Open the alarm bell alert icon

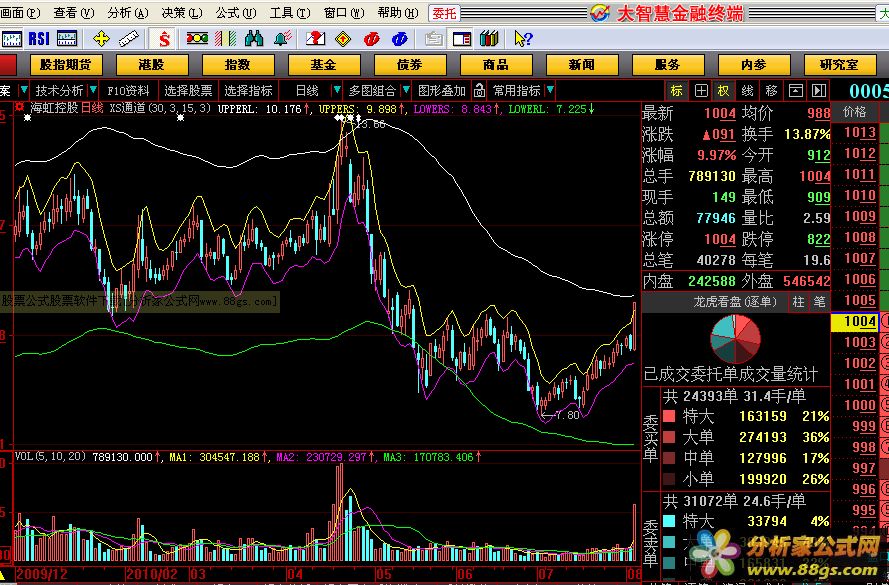pos(282,39)
